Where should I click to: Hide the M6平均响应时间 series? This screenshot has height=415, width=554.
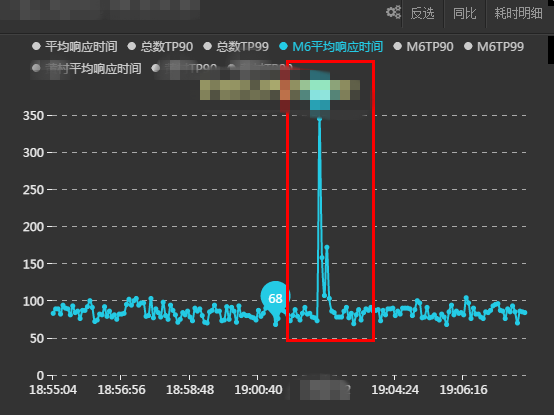point(331,47)
